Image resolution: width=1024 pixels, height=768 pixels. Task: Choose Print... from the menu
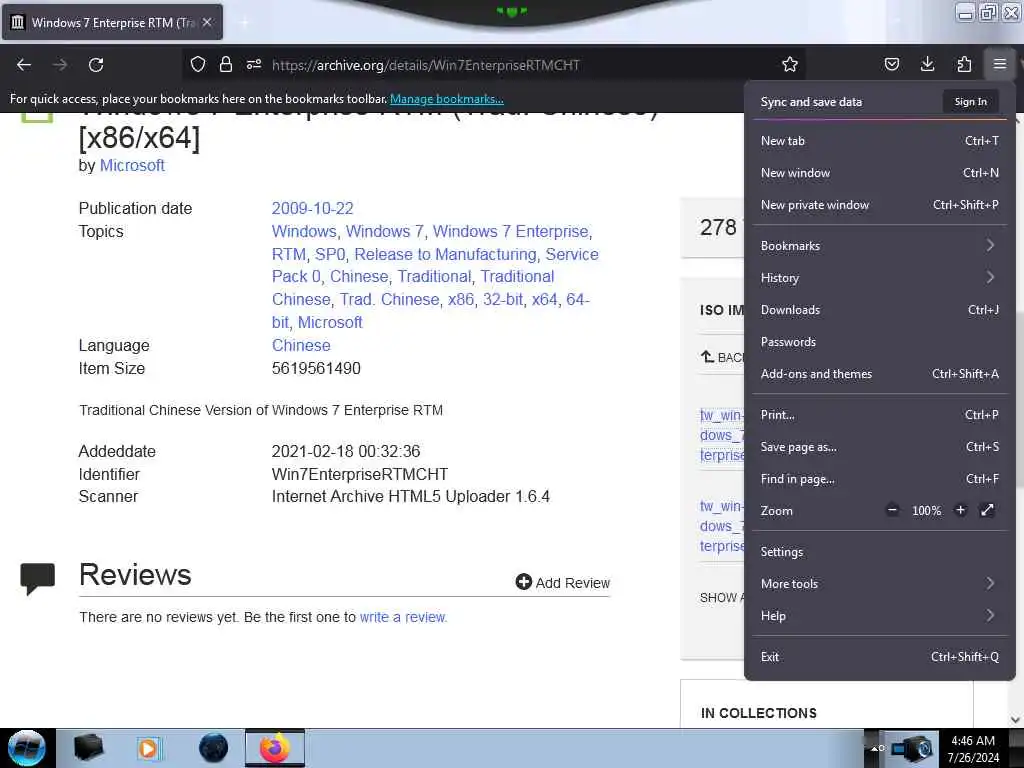tap(880, 415)
